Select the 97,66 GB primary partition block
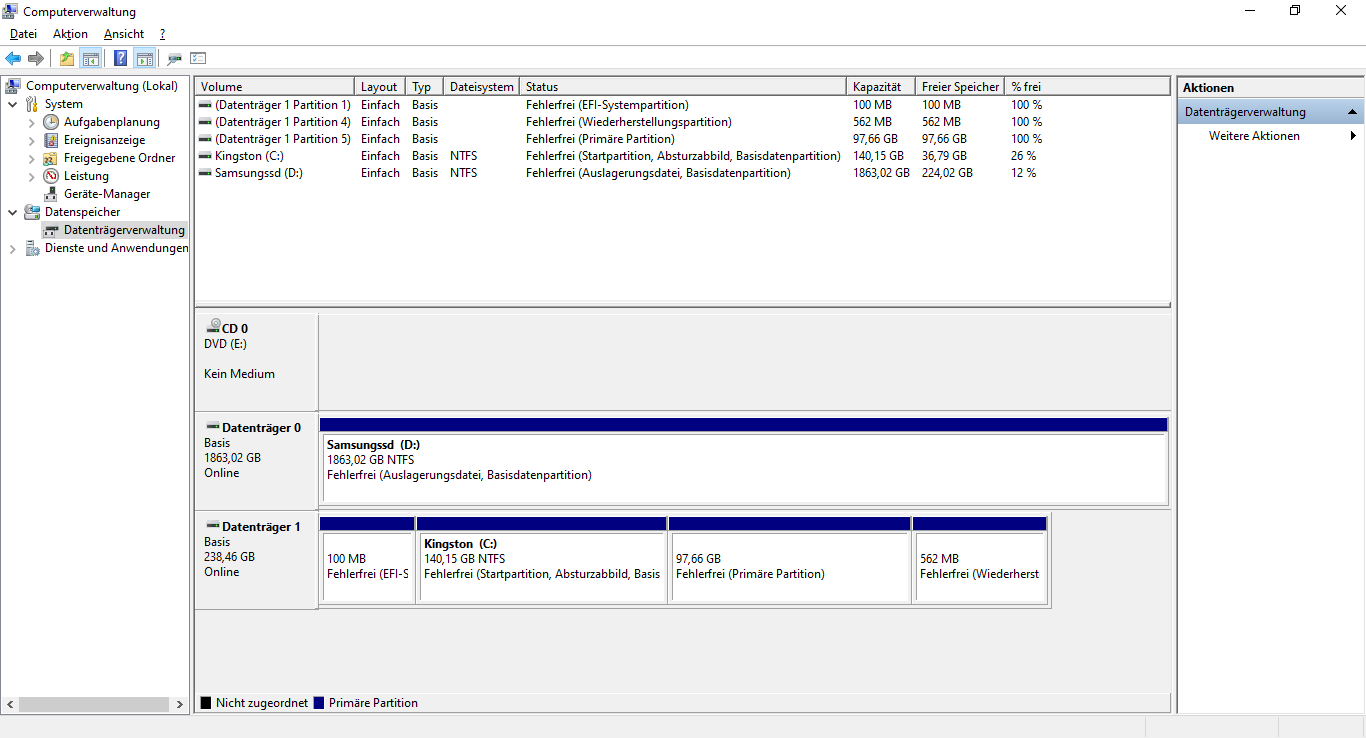Screen dimensions: 1366x738 click(790, 560)
